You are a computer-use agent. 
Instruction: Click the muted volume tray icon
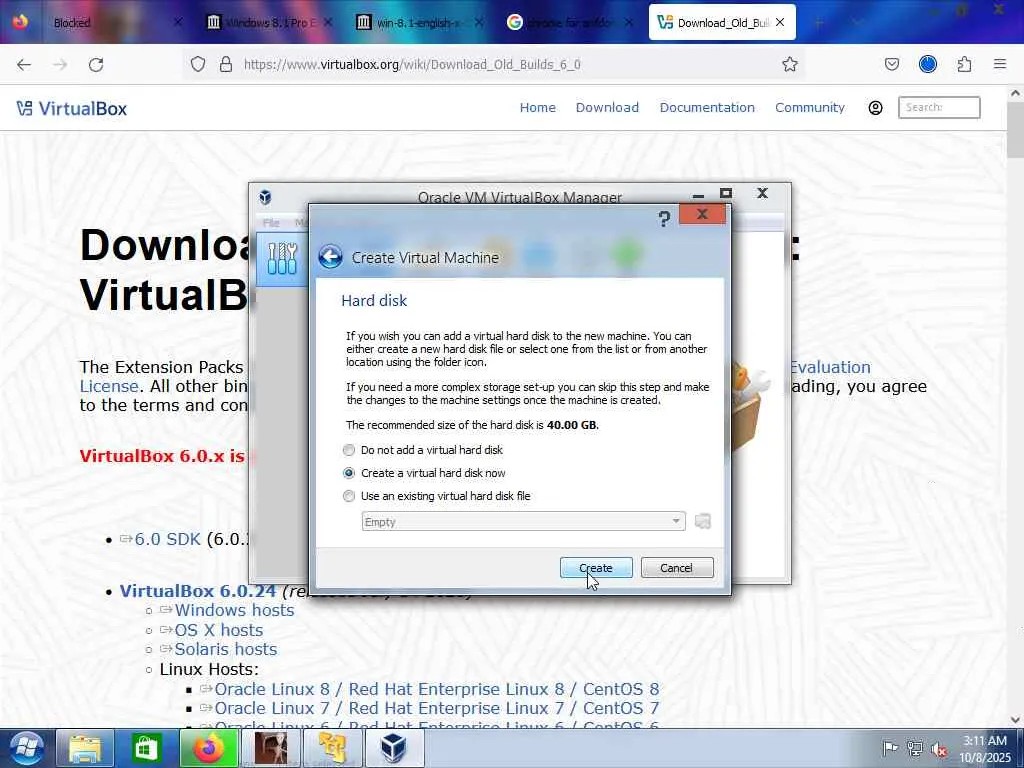tap(939, 748)
